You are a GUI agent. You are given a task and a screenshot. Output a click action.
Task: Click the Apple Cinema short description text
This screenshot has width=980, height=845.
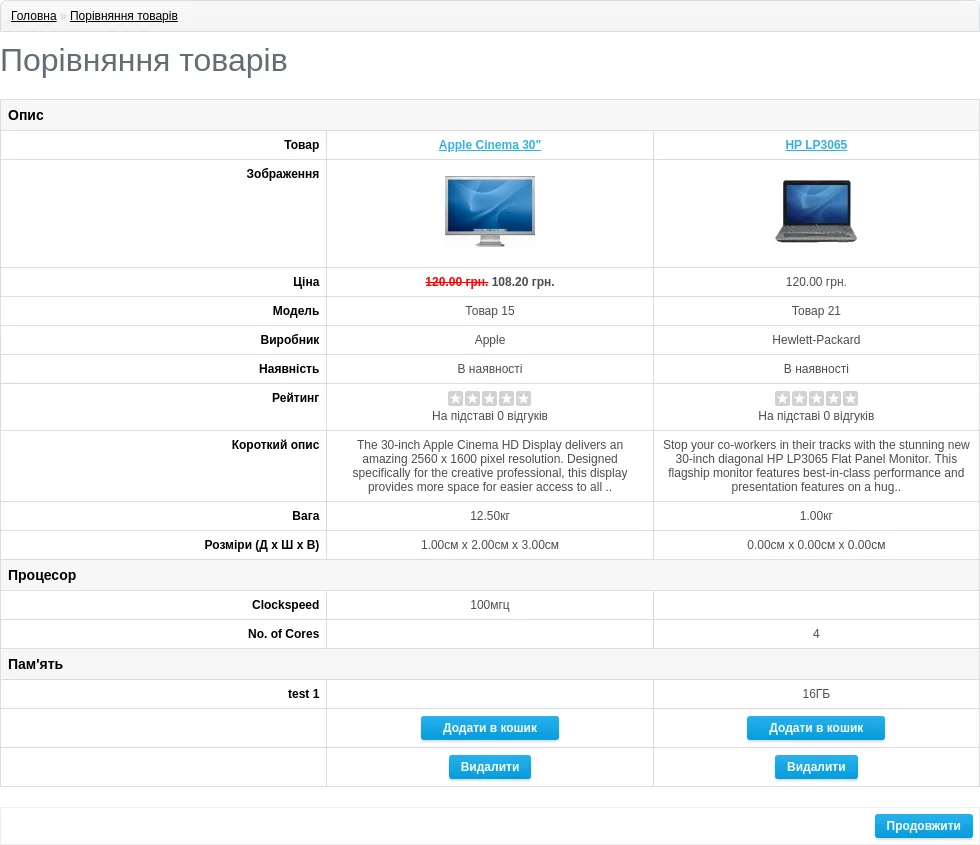489,466
